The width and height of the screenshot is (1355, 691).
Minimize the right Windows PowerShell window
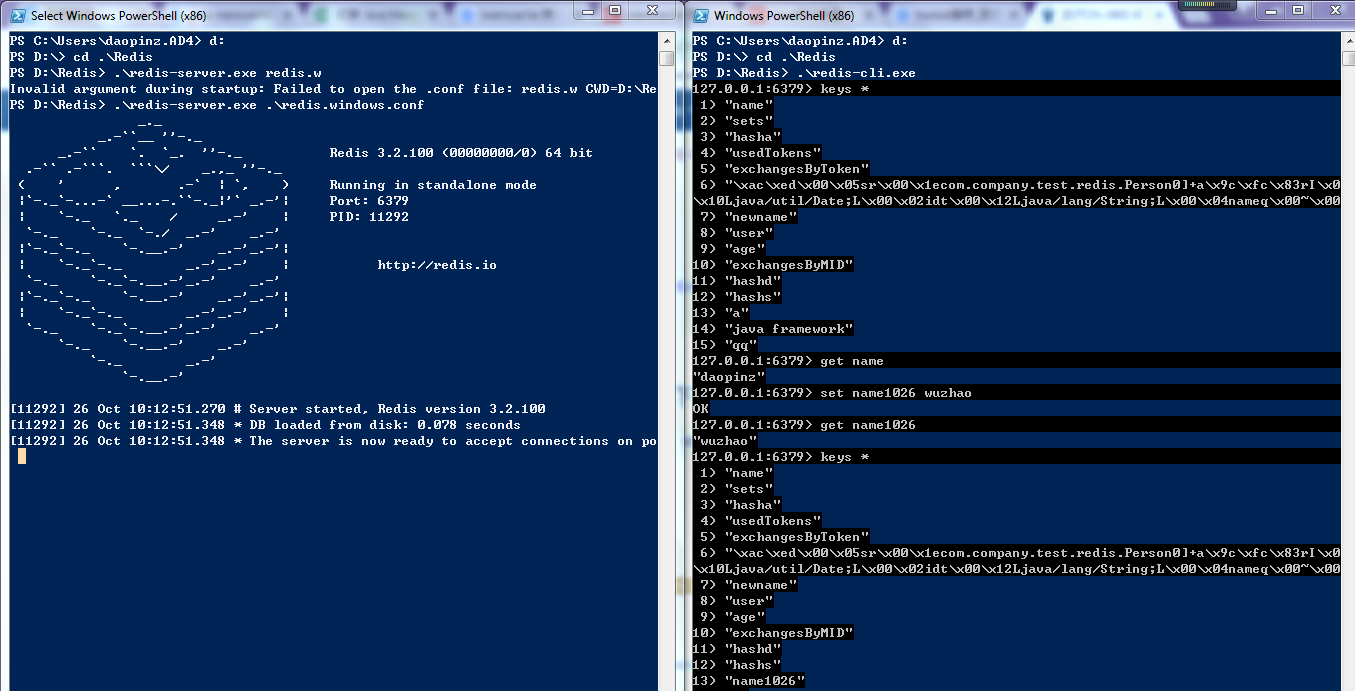click(x=1273, y=11)
